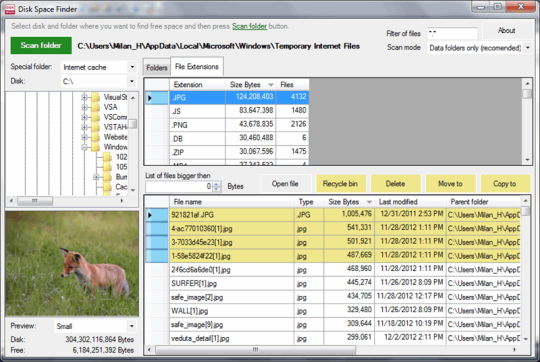Click row header of 921821af.JPG file
This screenshot has height=362, width=540.
[157, 215]
